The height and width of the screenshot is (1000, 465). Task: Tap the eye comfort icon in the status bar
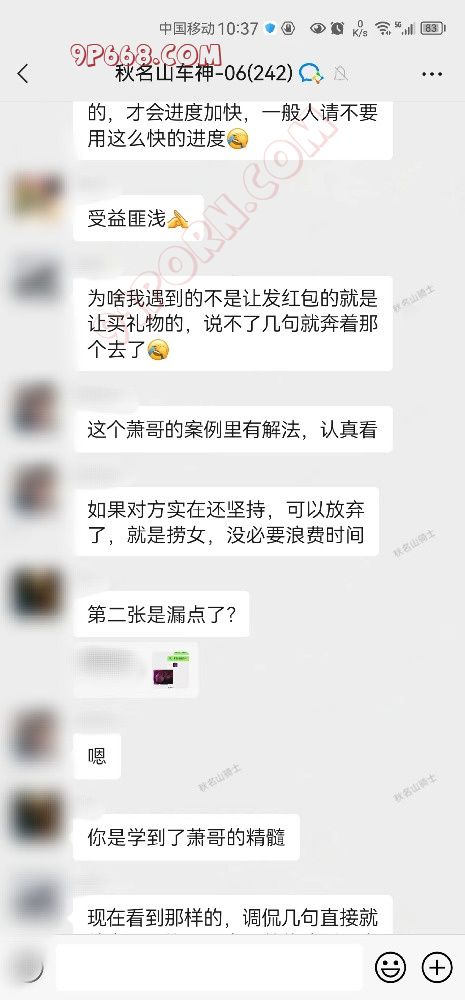pyautogui.click(x=317, y=28)
